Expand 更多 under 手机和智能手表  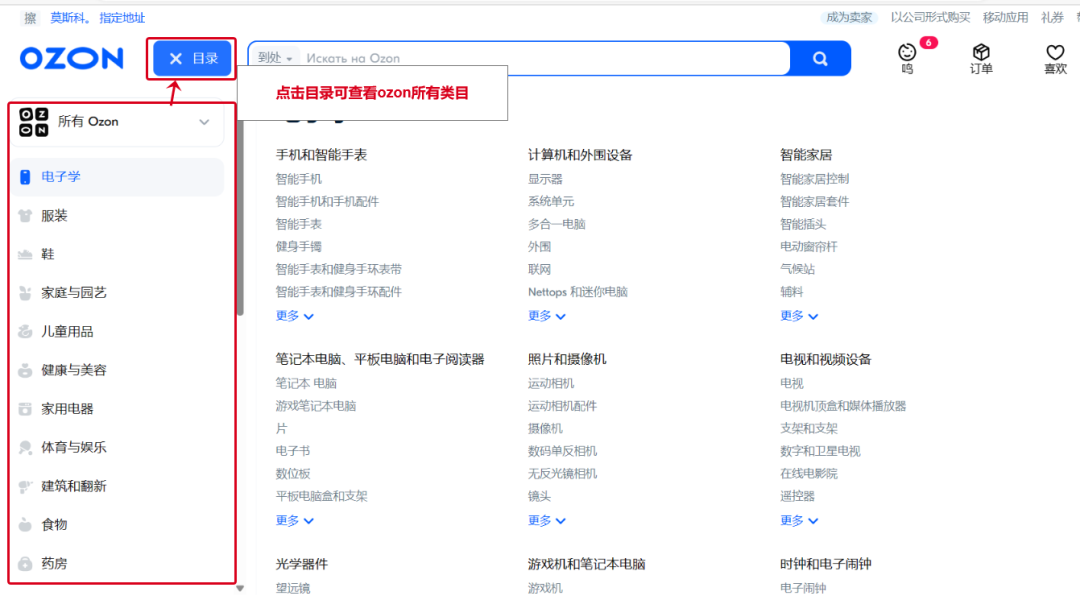[x=295, y=315]
